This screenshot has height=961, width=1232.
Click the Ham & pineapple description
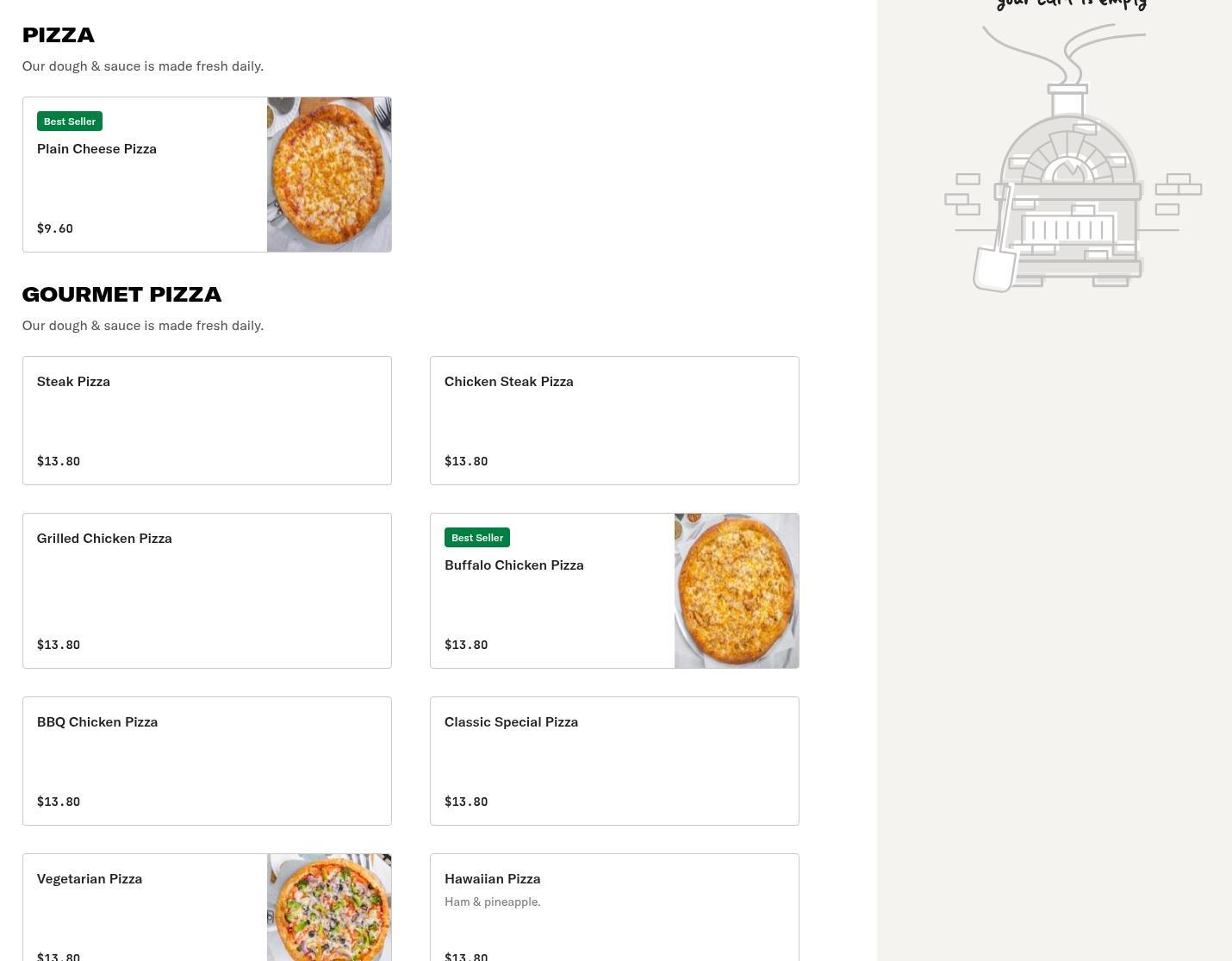(493, 902)
